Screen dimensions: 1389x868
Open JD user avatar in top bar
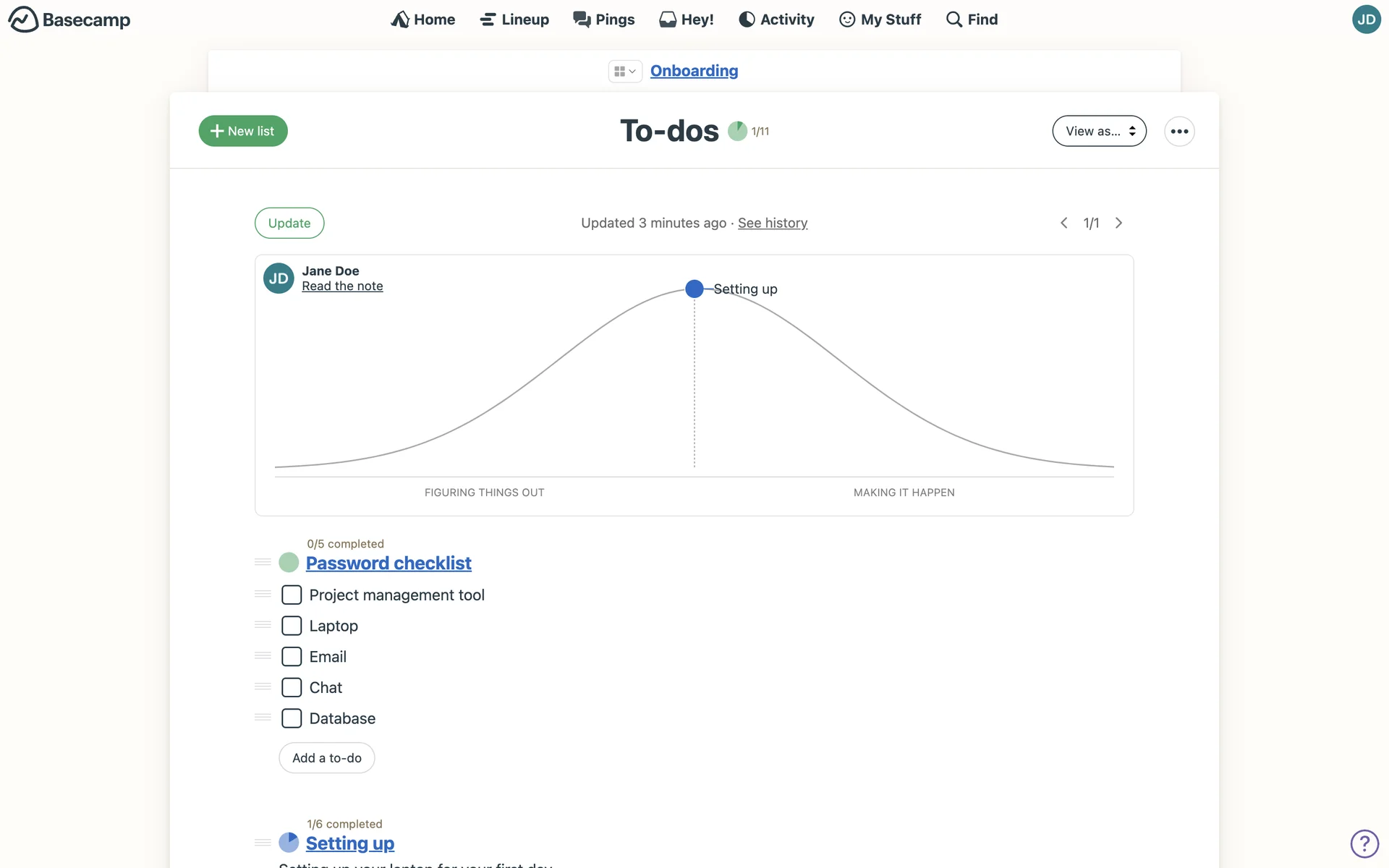click(x=1366, y=20)
